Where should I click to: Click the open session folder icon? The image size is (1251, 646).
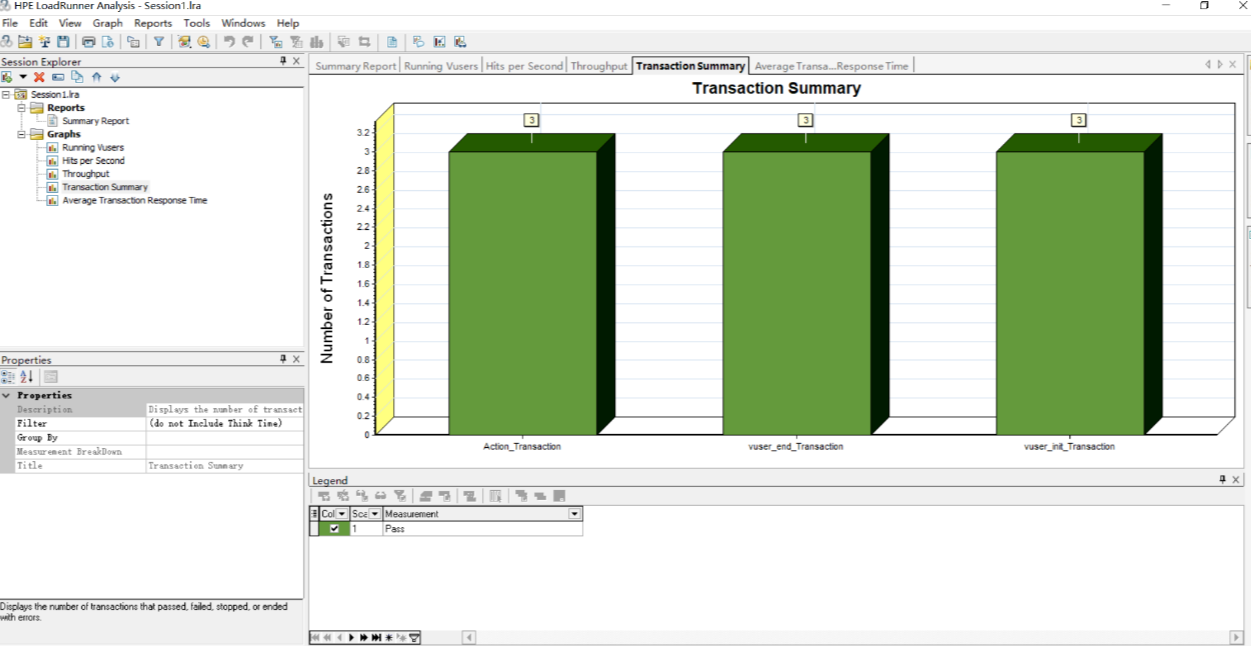pos(26,42)
